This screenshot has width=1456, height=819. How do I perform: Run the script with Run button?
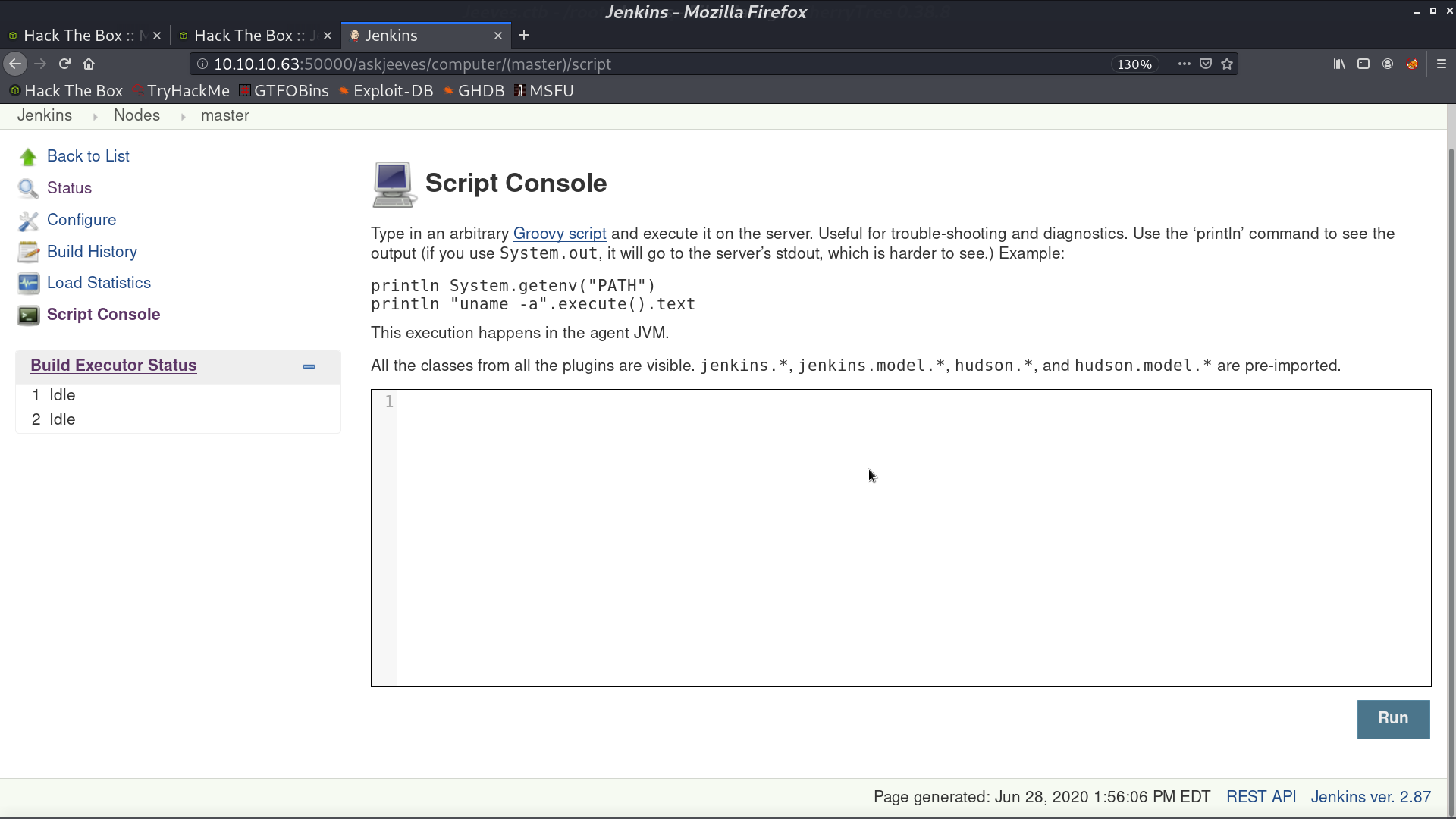click(1393, 719)
